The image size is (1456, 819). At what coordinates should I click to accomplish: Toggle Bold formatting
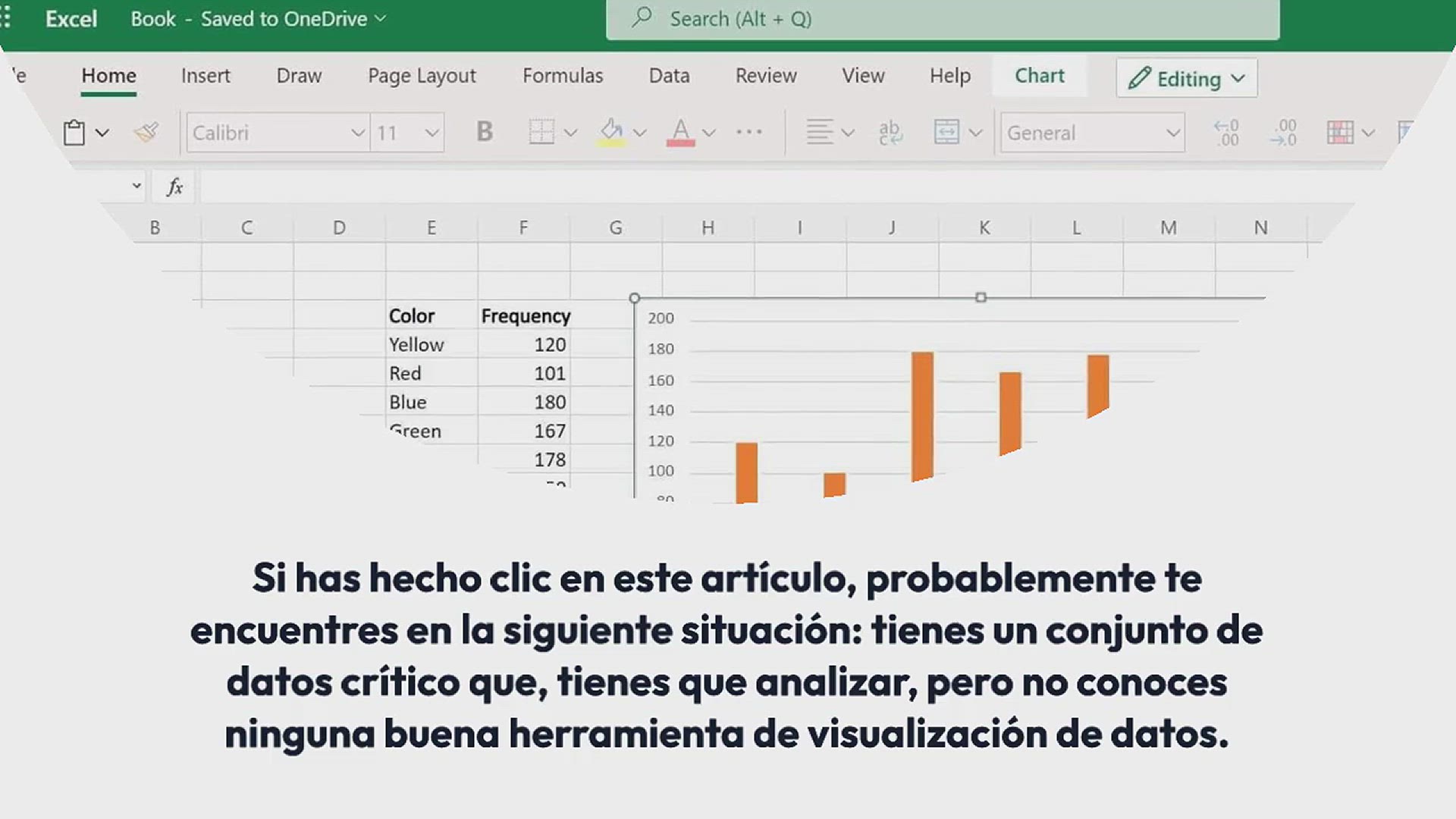(x=484, y=132)
